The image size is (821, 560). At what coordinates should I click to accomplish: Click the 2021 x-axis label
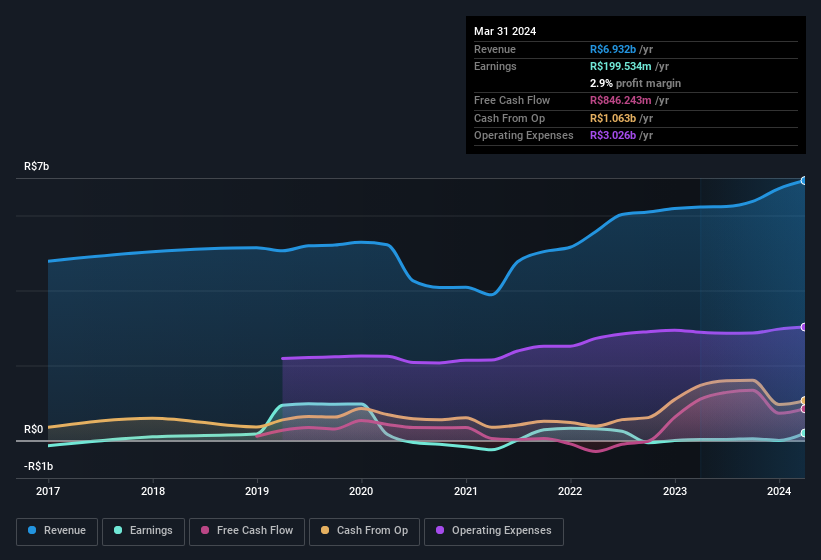466,491
